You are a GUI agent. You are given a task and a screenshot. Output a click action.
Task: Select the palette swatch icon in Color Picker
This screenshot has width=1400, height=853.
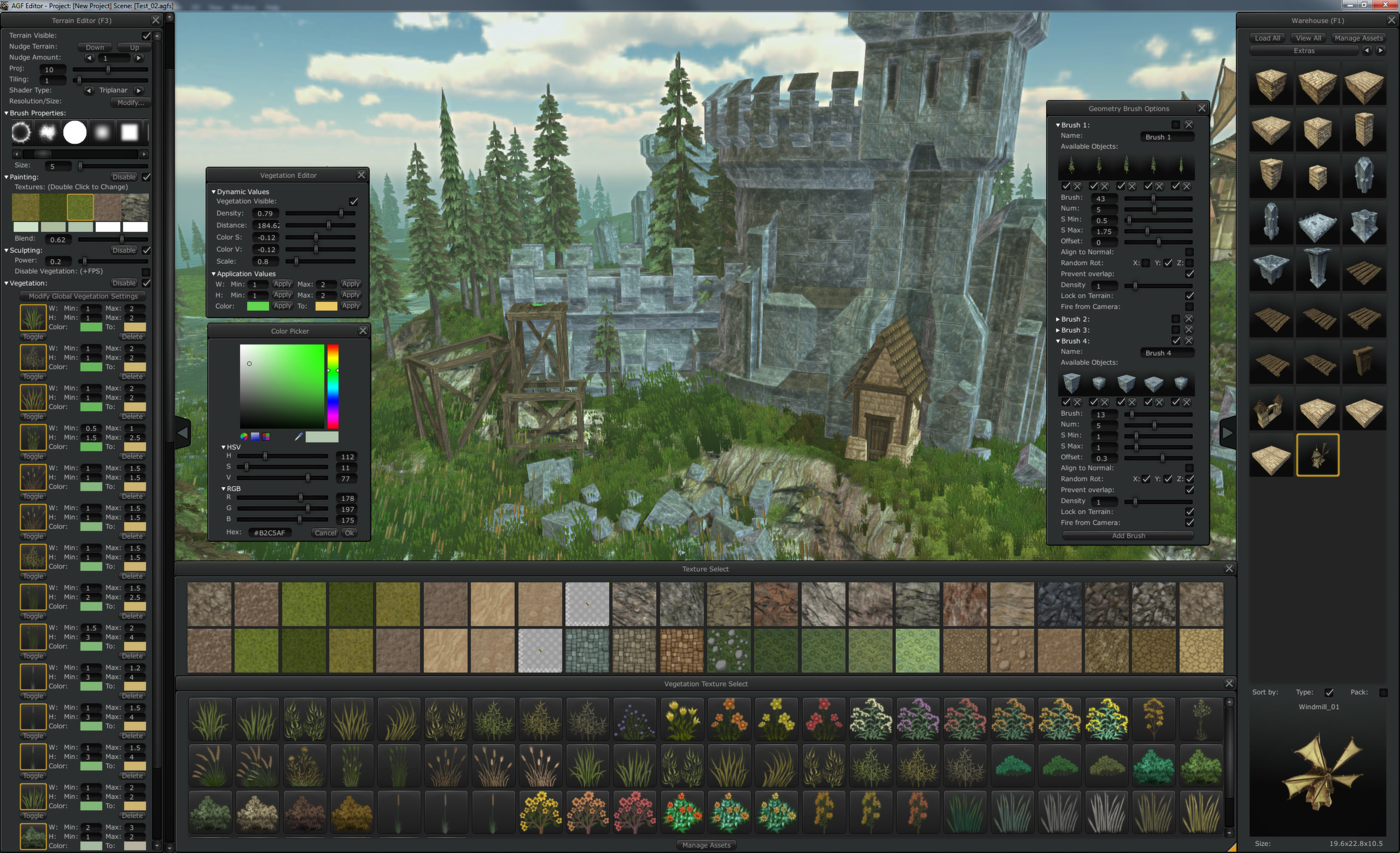(266, 437)
